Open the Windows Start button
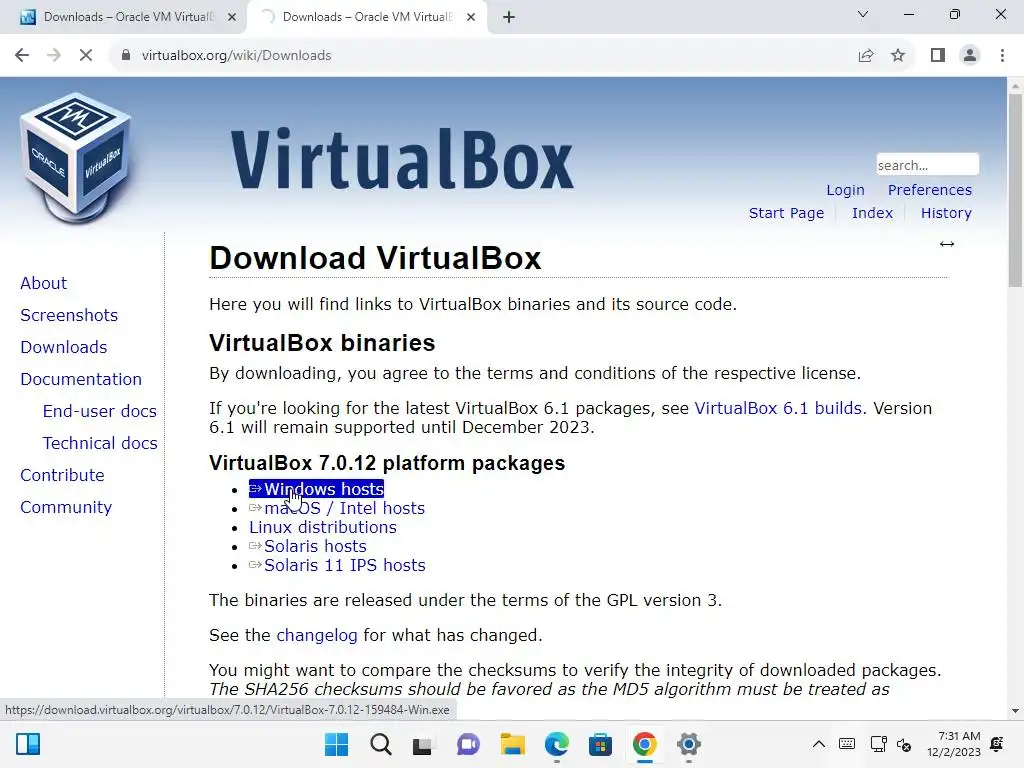The image size is (1024, 768). coord(336,744)
